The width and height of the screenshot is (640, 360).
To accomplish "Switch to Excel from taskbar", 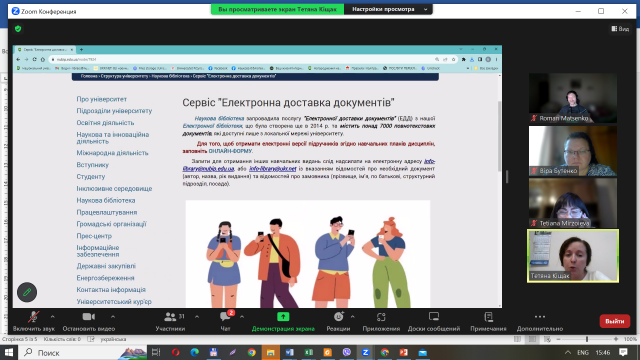I will tap(309, 352).
